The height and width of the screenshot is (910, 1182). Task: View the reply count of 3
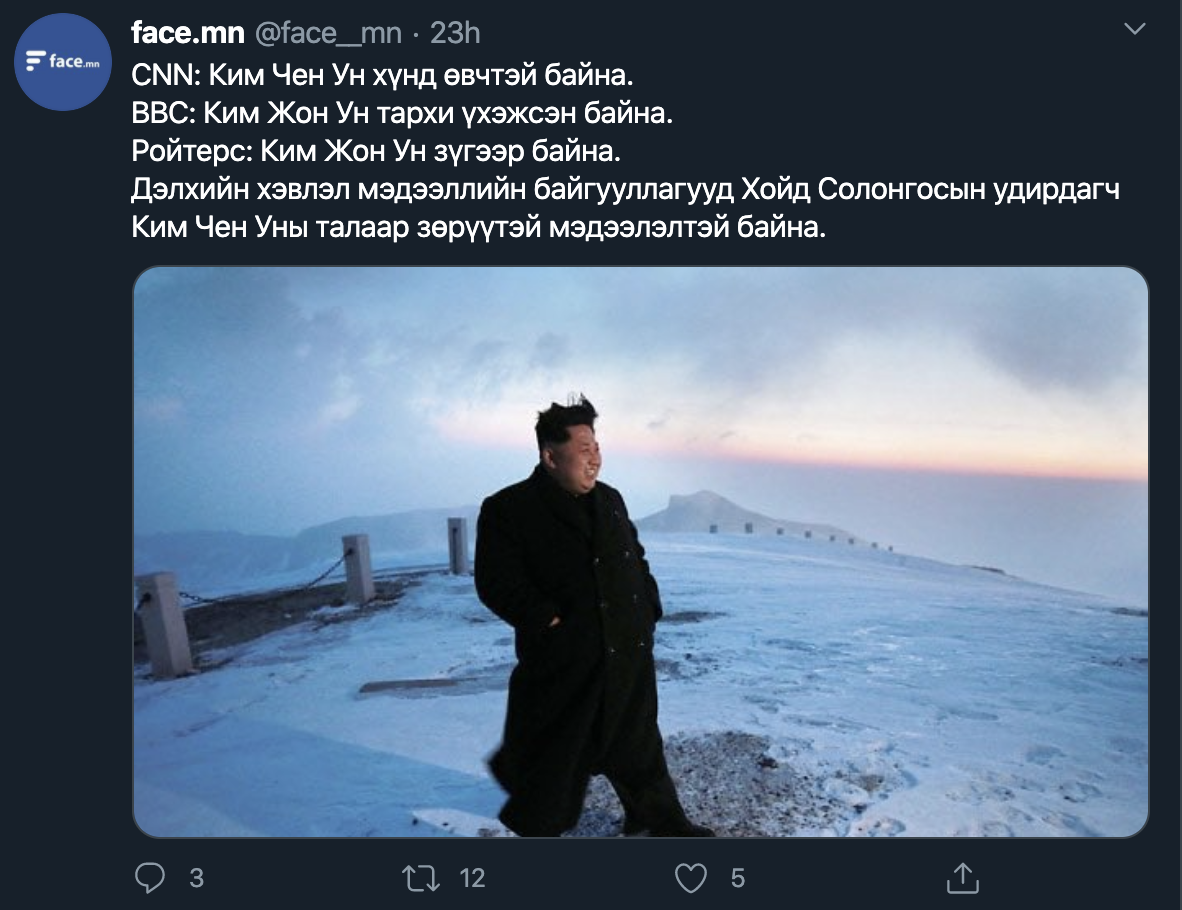click(197, 878)
